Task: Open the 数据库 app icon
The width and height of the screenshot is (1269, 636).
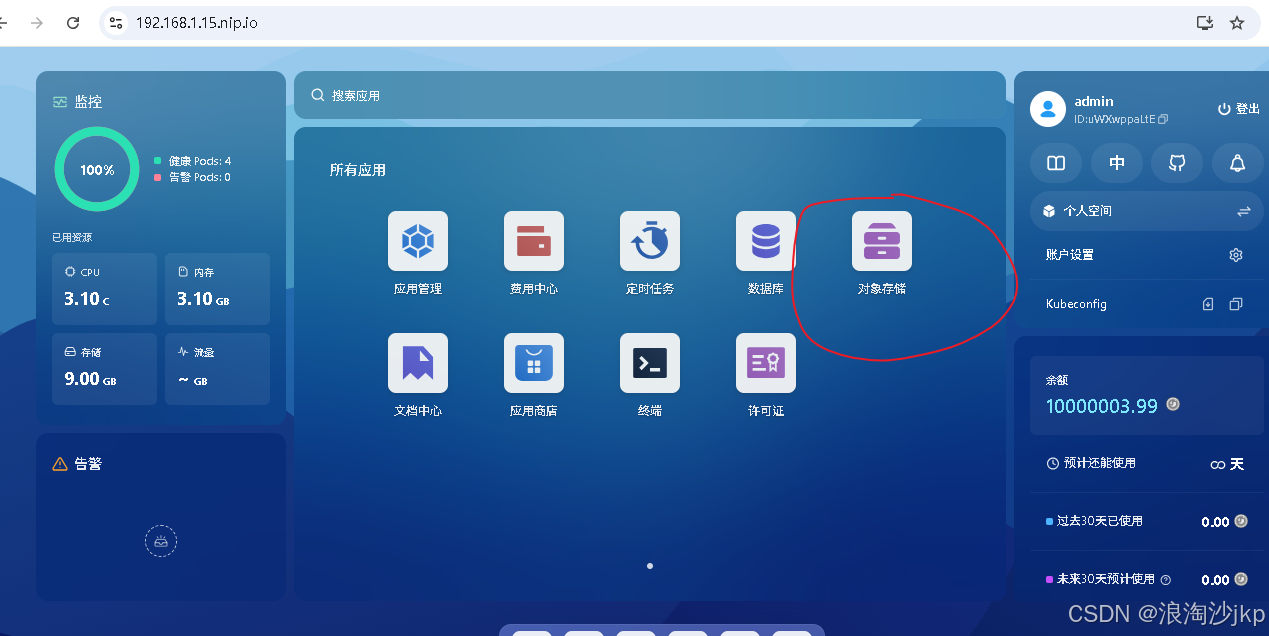Action: [x=766, y=241]
